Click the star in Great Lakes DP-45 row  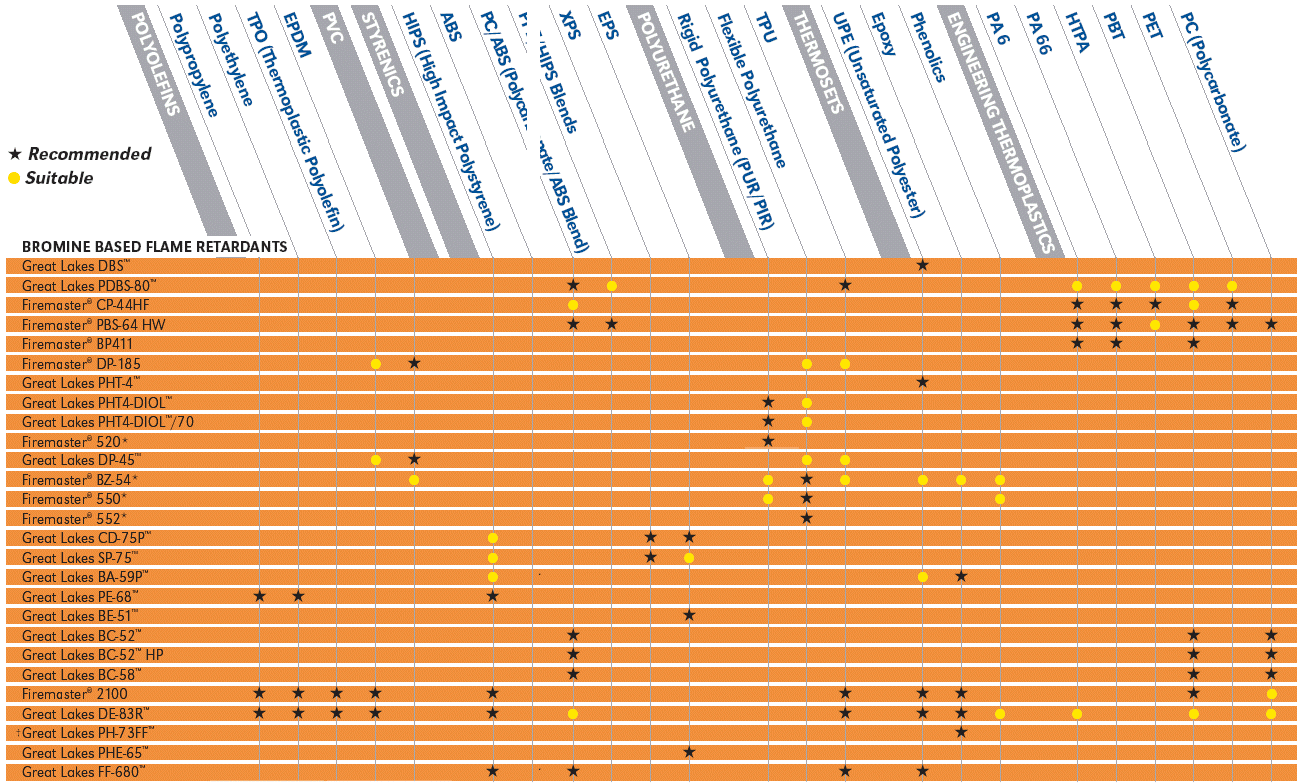coord(414,460)
